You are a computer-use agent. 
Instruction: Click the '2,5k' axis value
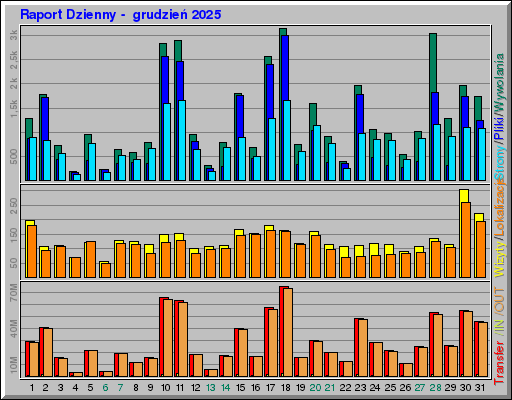click(x=14, y=60)
